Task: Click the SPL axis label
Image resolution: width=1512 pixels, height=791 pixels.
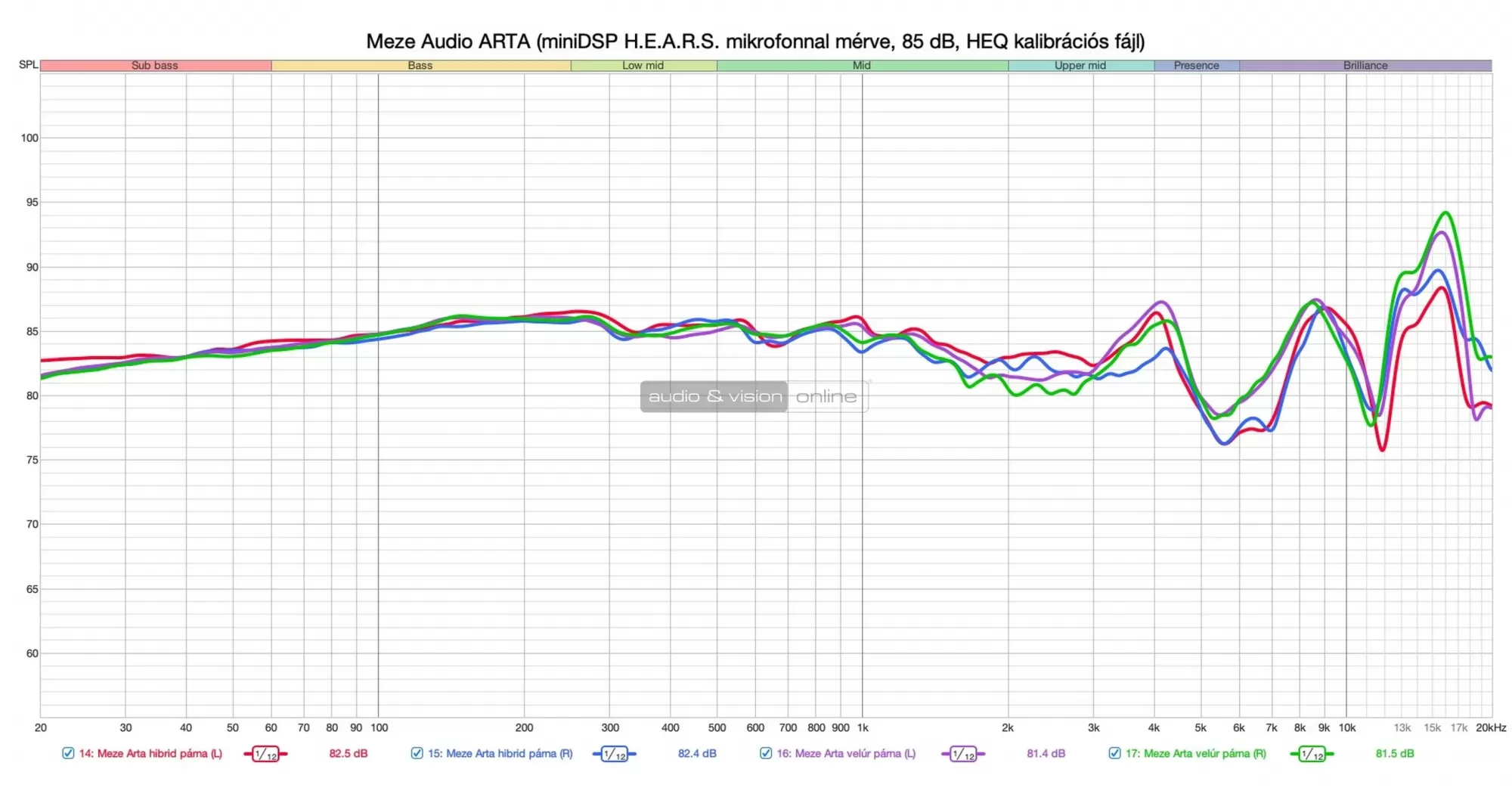Action: 29,65
